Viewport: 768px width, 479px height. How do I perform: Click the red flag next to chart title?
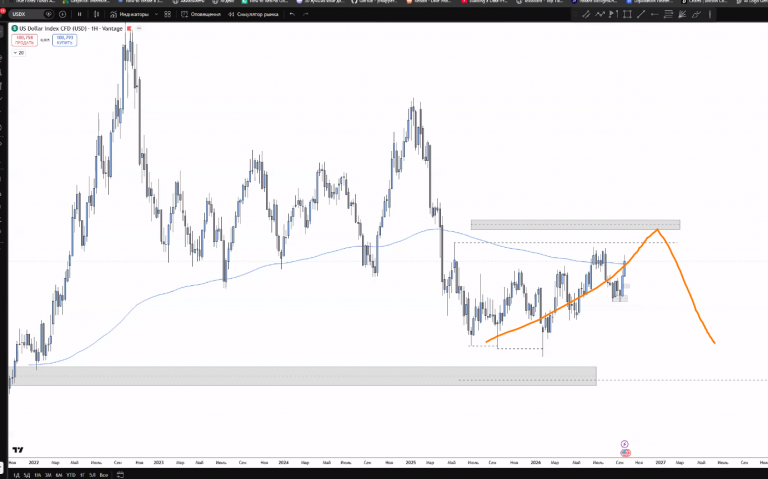(129, 28)
